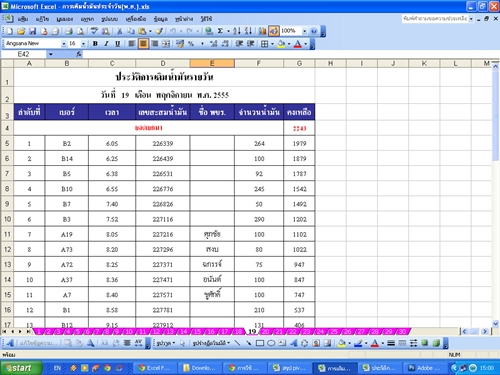Click the Copy icon in the toolbar
Screen dimensions: 500x375
(x=131, y=31)
